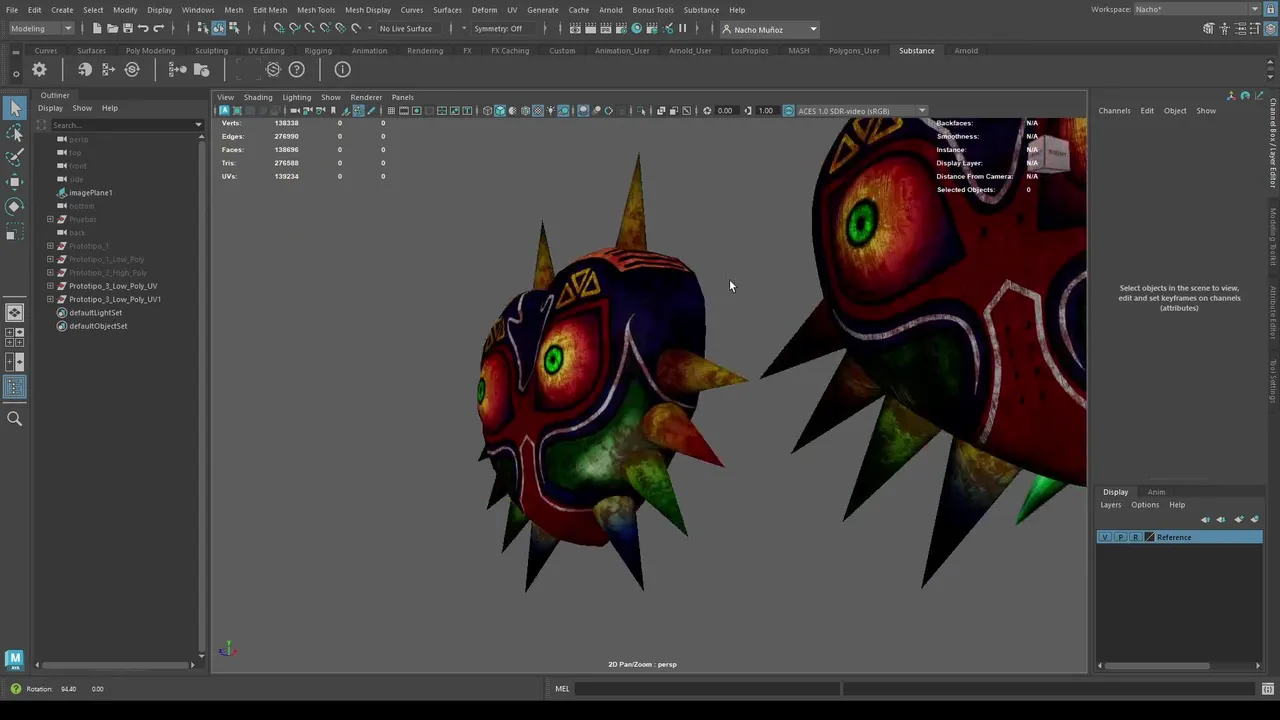Viewport: 1280px width, 720px height.
Task: Click the viewport gamma value field 1.00
Action: [765, 111]
